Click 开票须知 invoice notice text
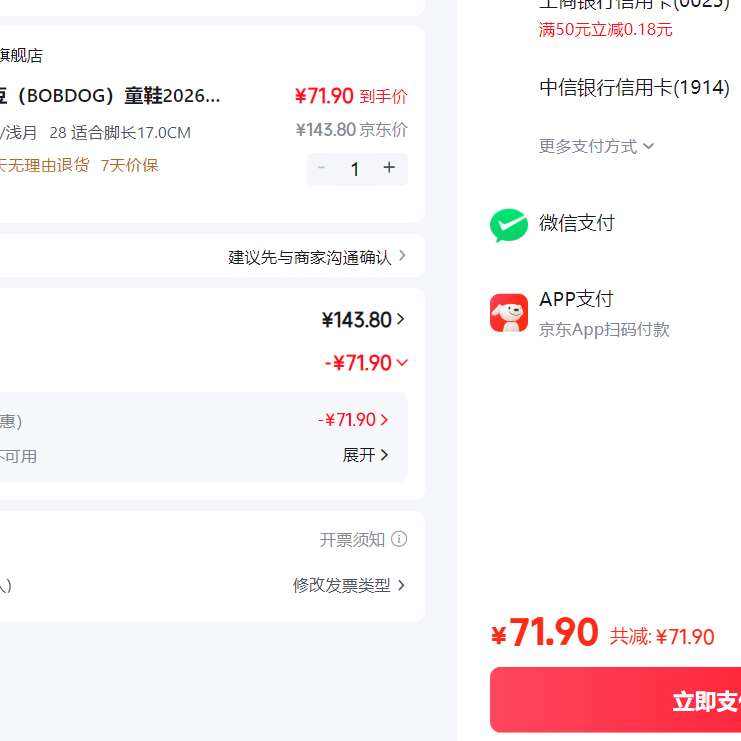 [x=352, y=540]
